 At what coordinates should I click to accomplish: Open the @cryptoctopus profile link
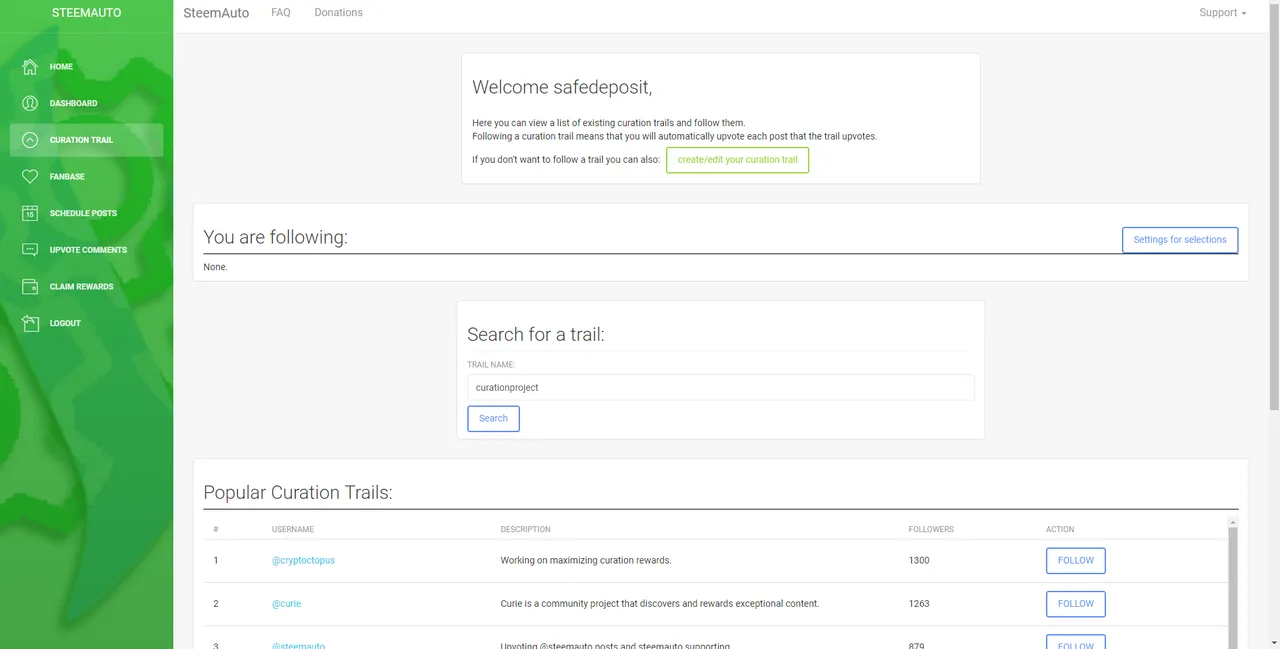click(303, 560)
